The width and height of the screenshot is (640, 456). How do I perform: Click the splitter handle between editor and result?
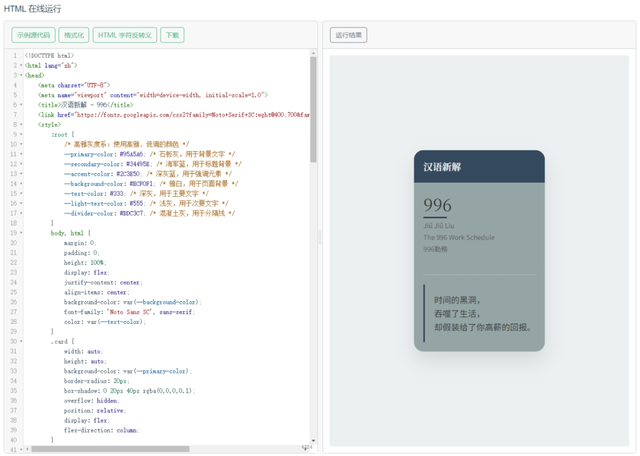click(320, 237)
